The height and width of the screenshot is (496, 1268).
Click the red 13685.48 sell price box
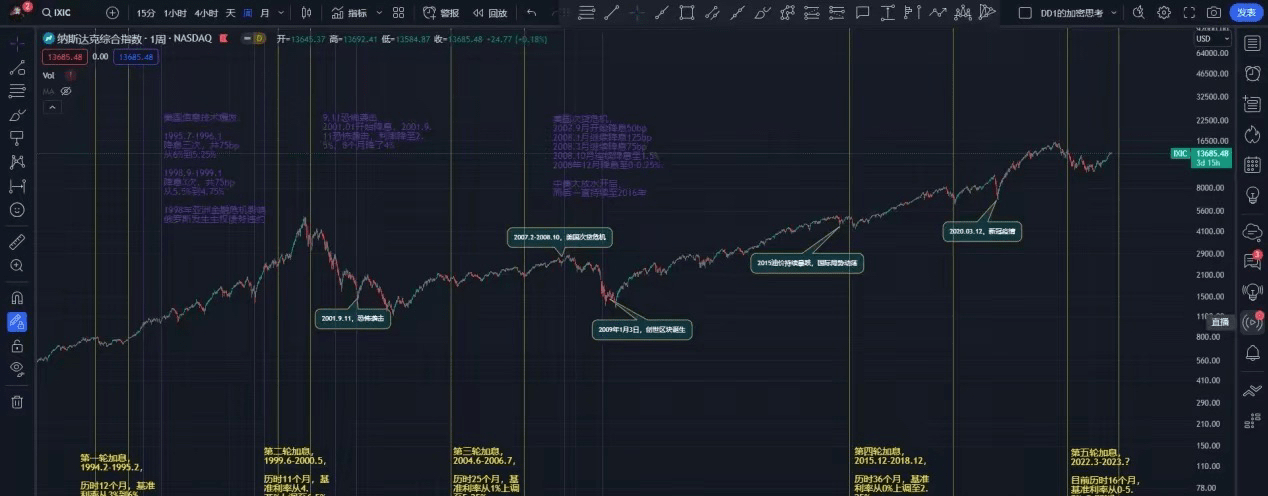point(64,57)
